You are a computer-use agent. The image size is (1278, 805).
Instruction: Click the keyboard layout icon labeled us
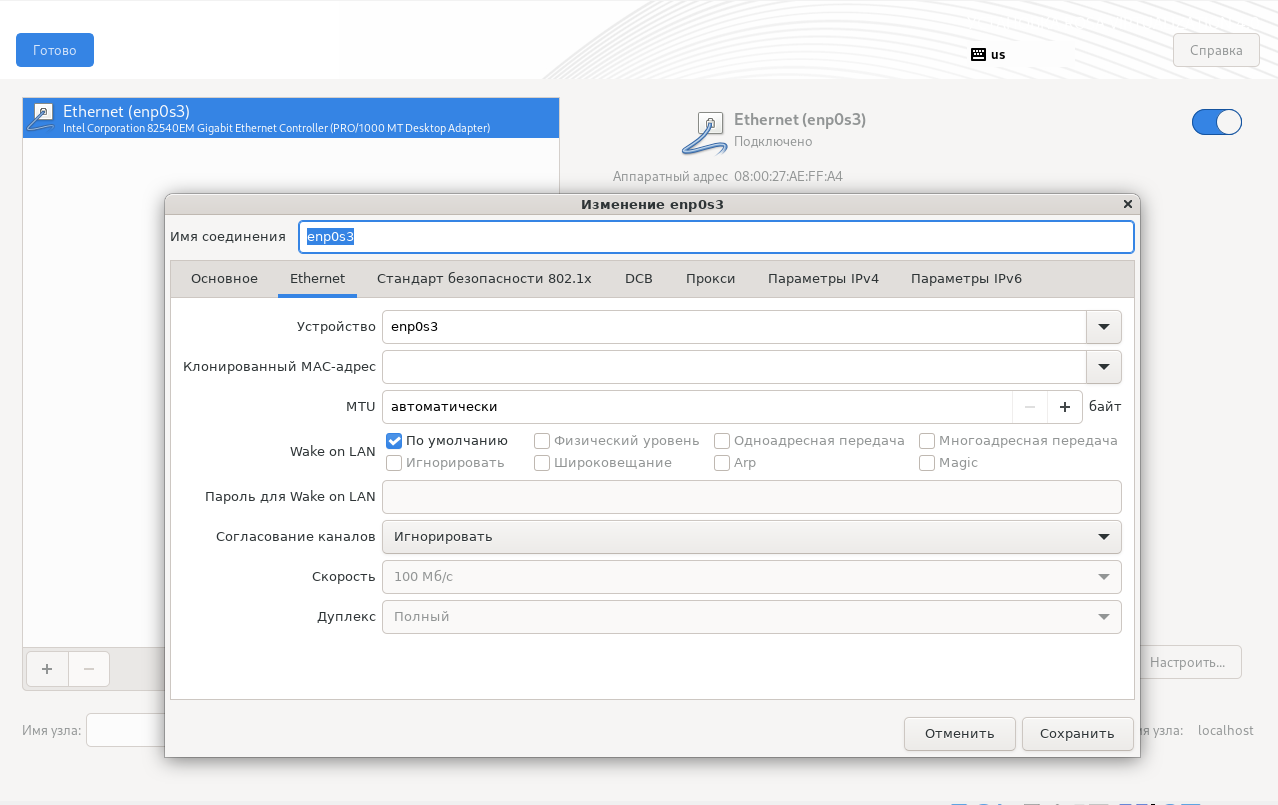click(x=978, y=54)
